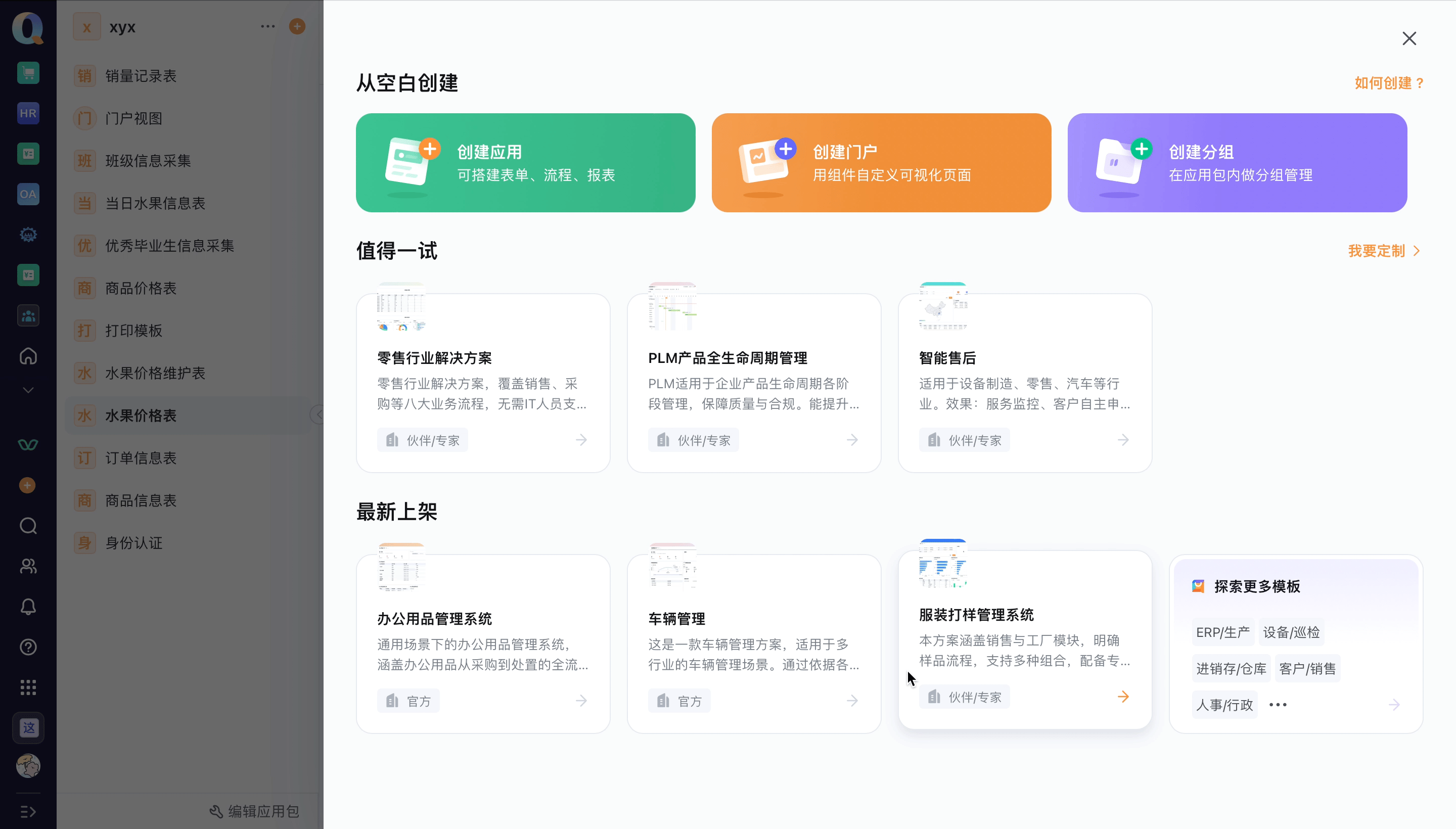The height and width of the screenshot is (829, 1456).
Task: Click the 创建分组 purple card
Action: point(1237,163)
